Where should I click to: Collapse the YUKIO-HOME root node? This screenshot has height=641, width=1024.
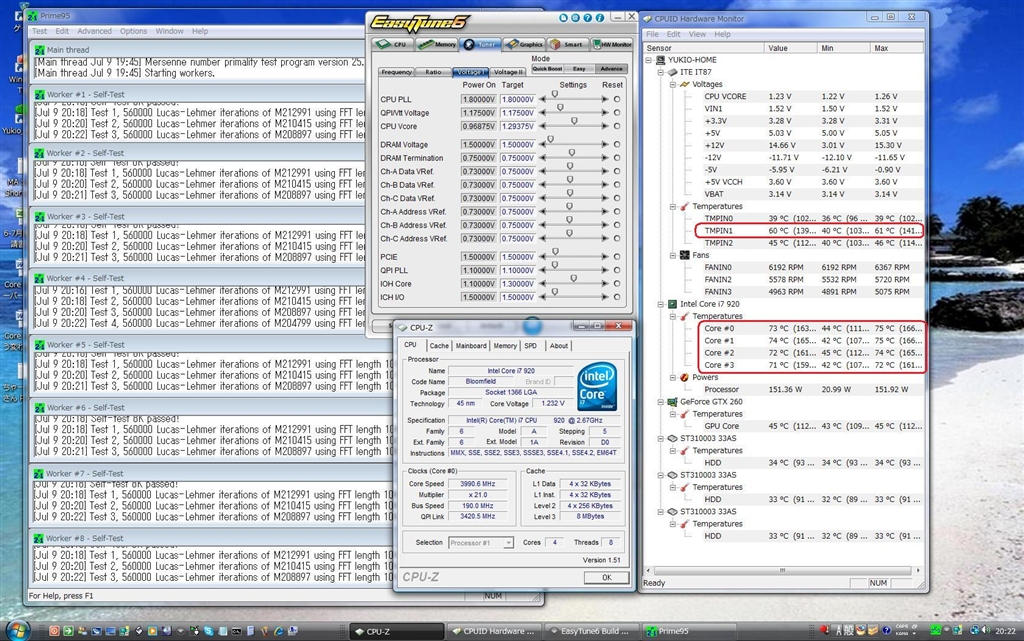(x=648, y=60)
